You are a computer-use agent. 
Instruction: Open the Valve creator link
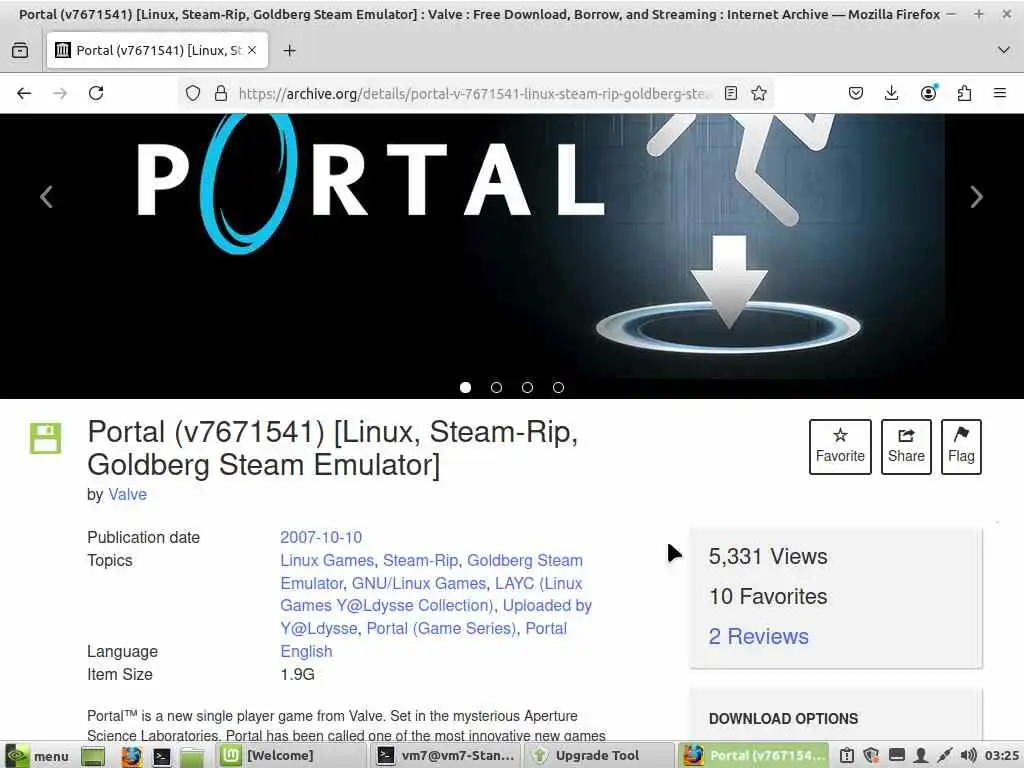(x=127, y=494)
